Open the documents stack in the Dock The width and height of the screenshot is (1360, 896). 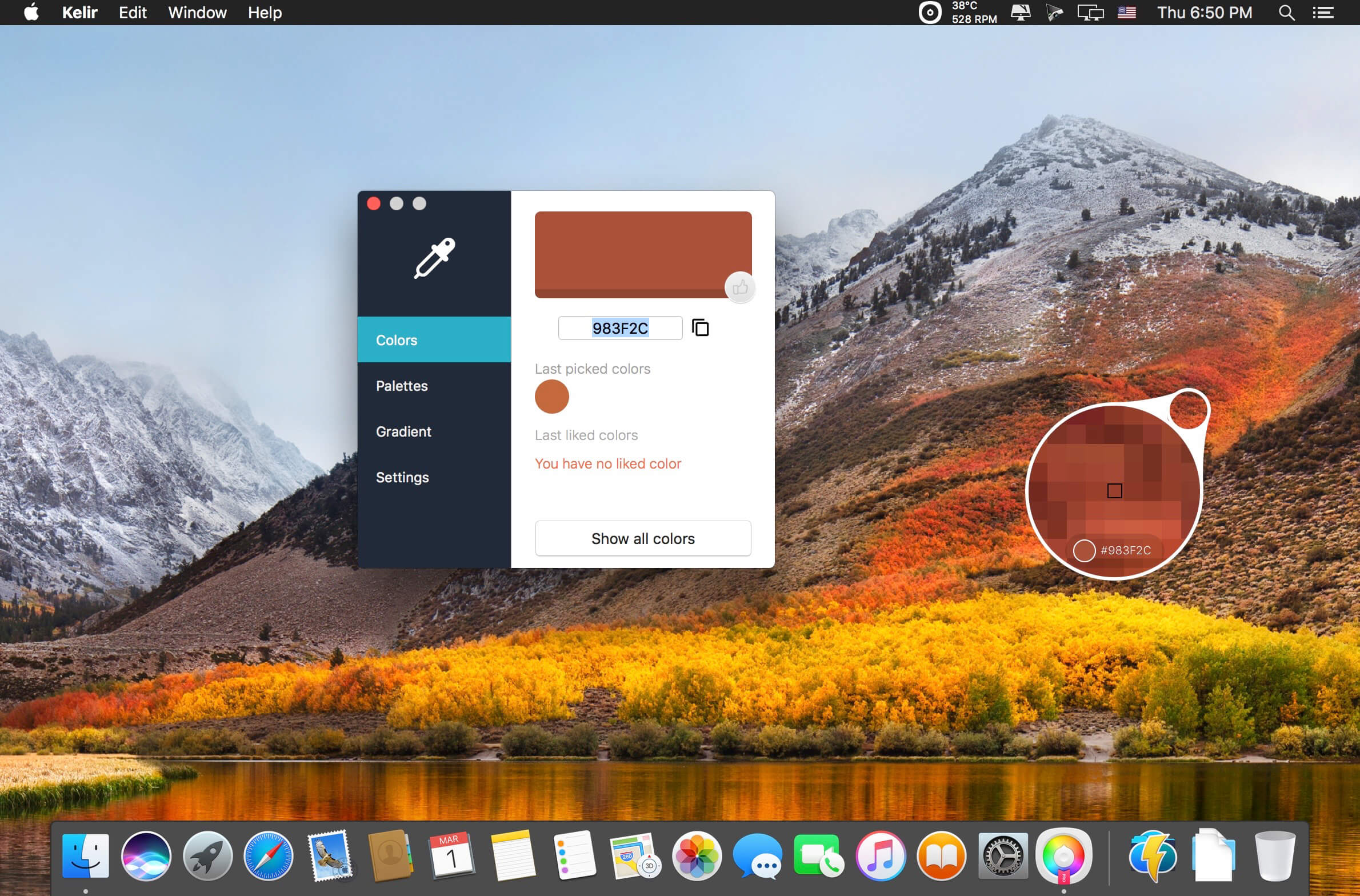tap(1214, 856)
